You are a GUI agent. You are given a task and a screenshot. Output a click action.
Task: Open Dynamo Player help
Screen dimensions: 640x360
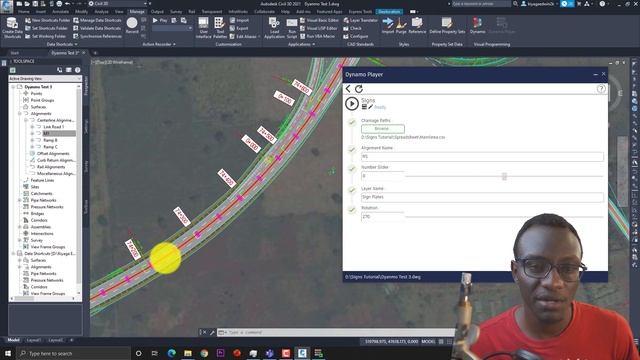601,89
